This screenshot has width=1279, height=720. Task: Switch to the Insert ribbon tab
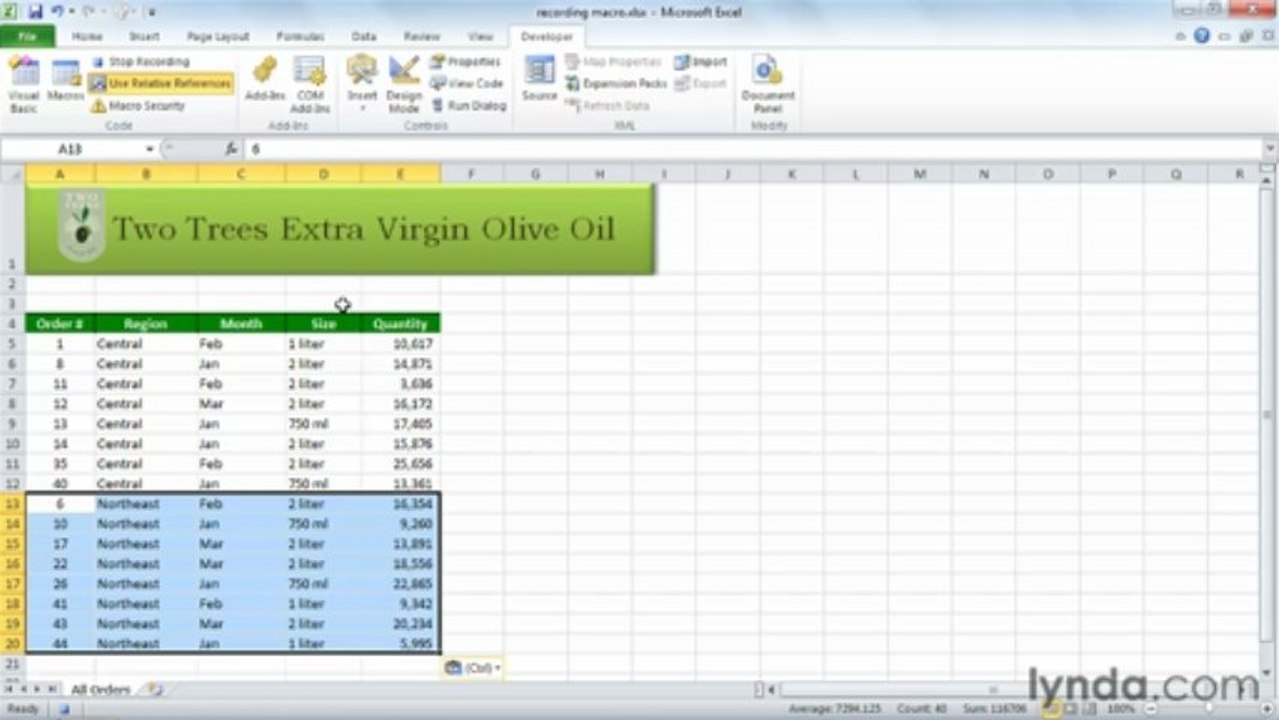144,37
